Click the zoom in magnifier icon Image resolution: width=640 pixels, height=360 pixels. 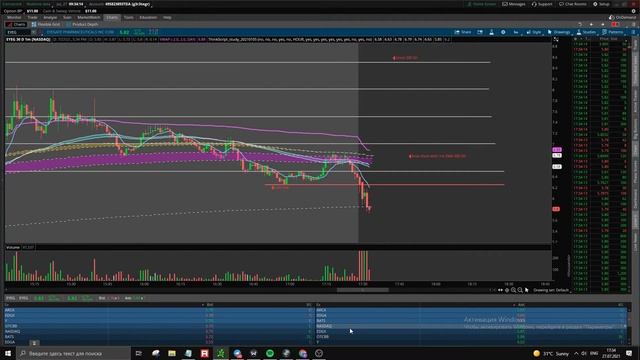click(513, 290)
